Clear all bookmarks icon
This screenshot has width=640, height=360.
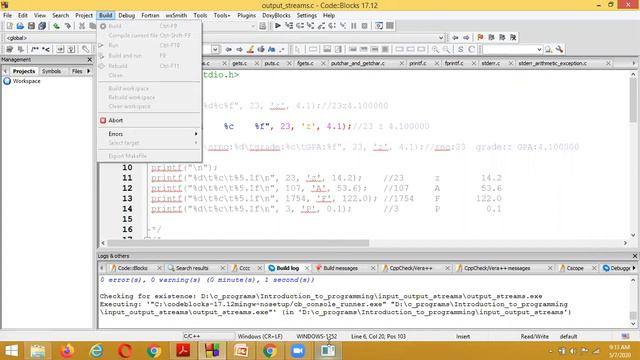[513, 38]
